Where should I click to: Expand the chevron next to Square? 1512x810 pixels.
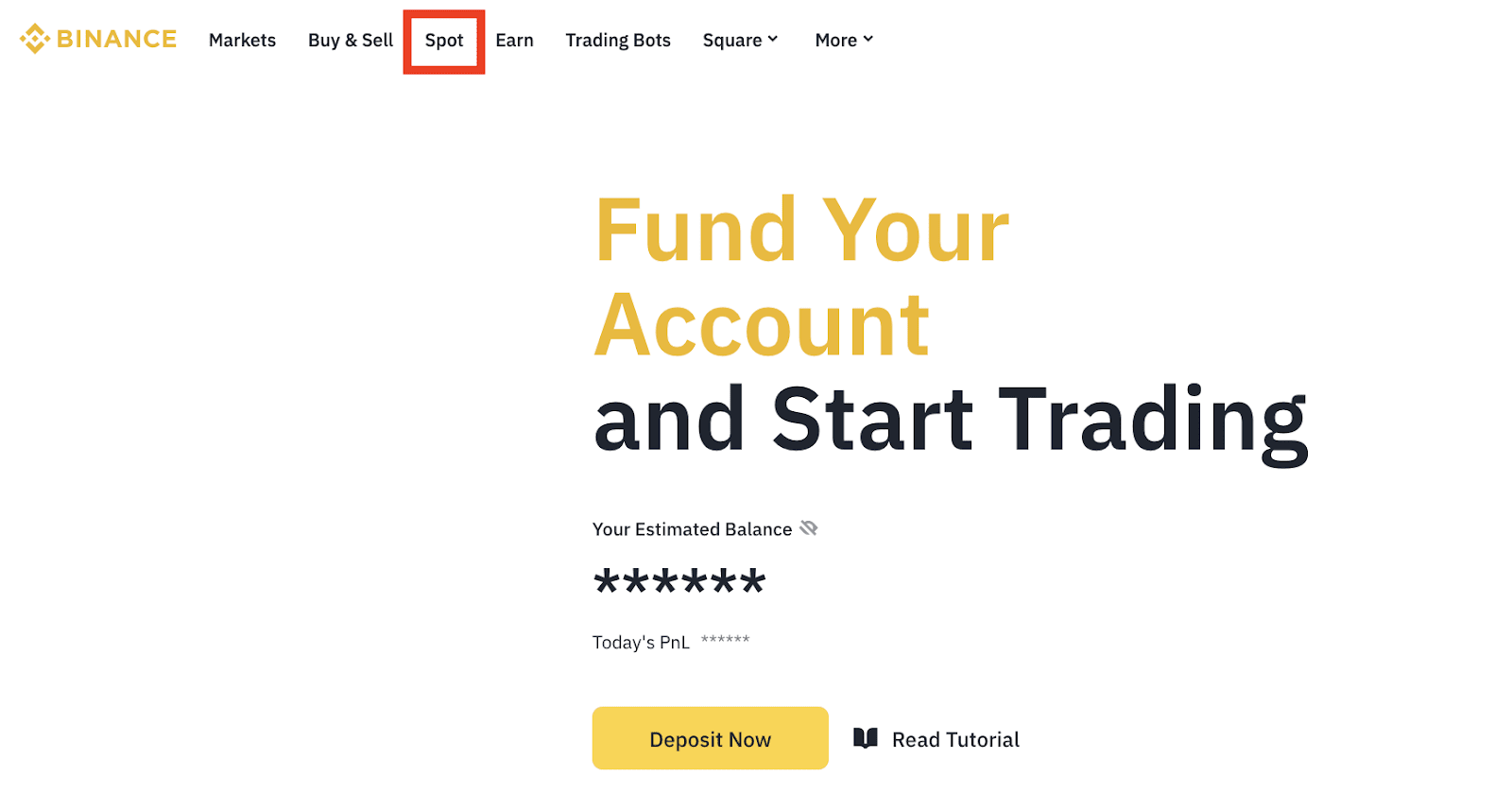click(x=773, y=39)
